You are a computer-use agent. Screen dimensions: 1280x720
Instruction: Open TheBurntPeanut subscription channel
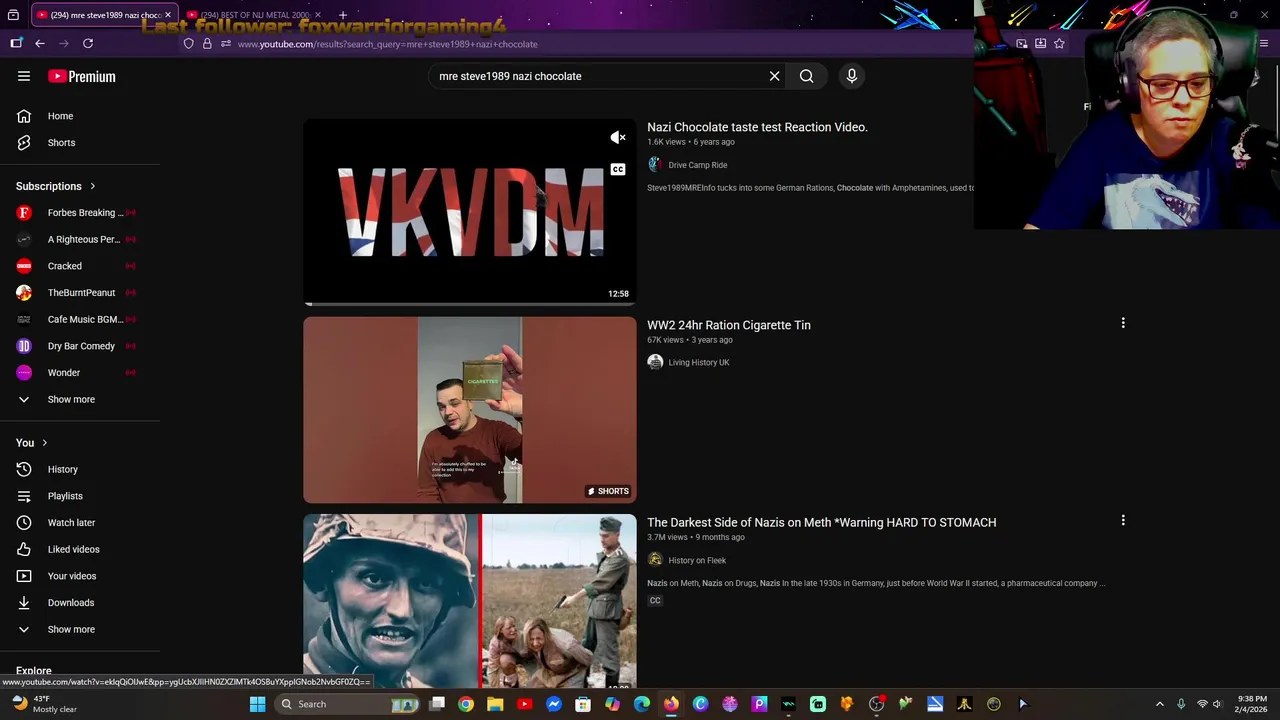[x=80, y=293]
